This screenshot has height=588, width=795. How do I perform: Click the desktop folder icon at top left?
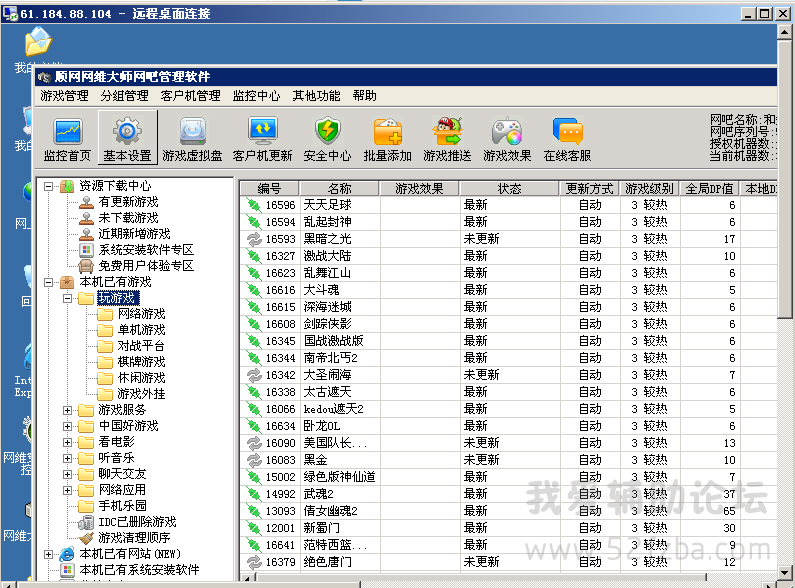click(x=39, y=42)
